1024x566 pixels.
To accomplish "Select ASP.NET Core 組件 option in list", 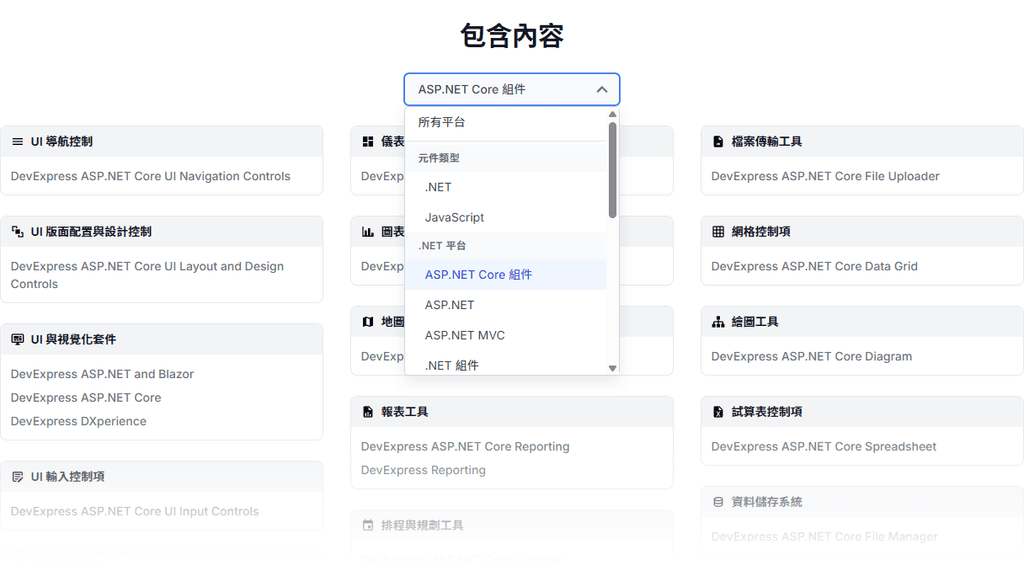I will tap(505, 275).
